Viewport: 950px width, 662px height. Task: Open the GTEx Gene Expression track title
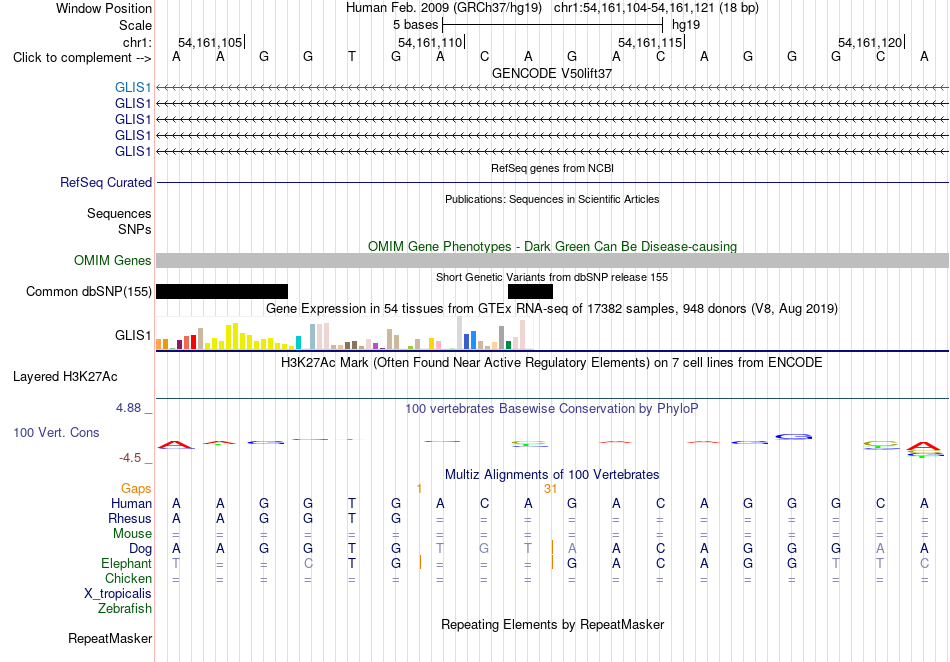(552, 309)
